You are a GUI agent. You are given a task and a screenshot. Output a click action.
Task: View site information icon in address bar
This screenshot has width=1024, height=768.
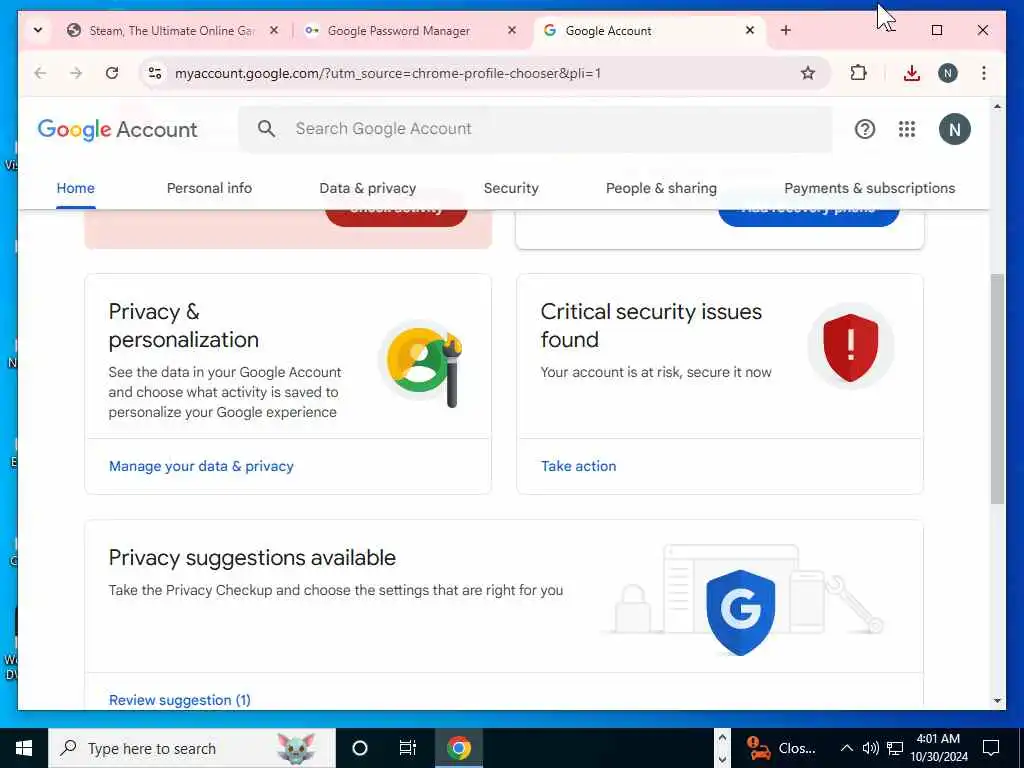coord(155,73)
